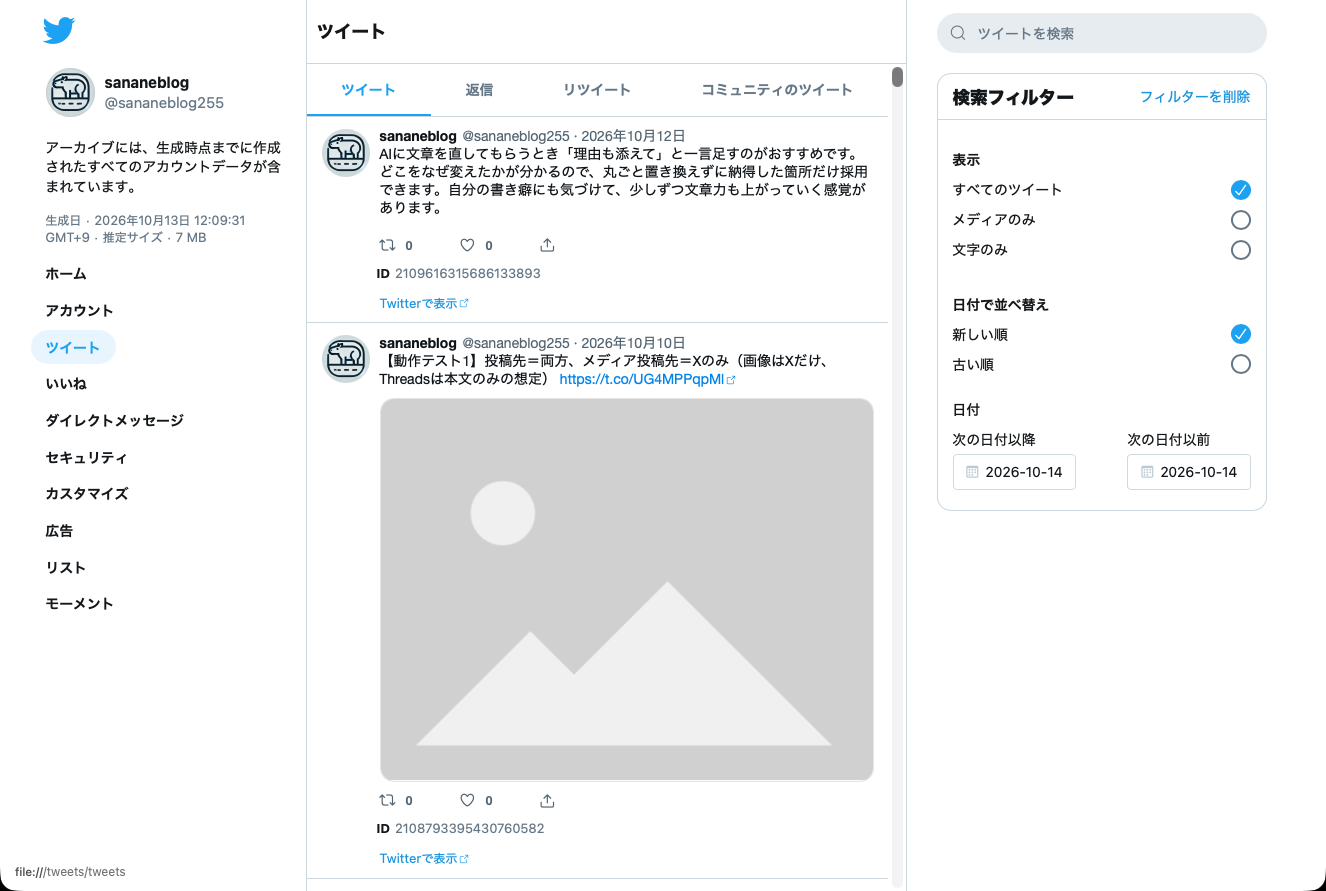Click sananeblog avatar in the sidebar profile
Image resolution: width=1326 pixels, height=891 pixels.
tap(71, 93)
